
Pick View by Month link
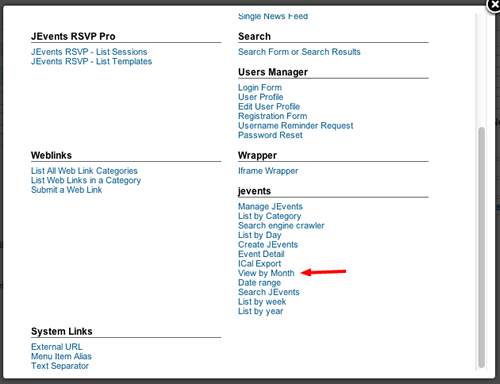pyautogui.click(x=266, y=273)
